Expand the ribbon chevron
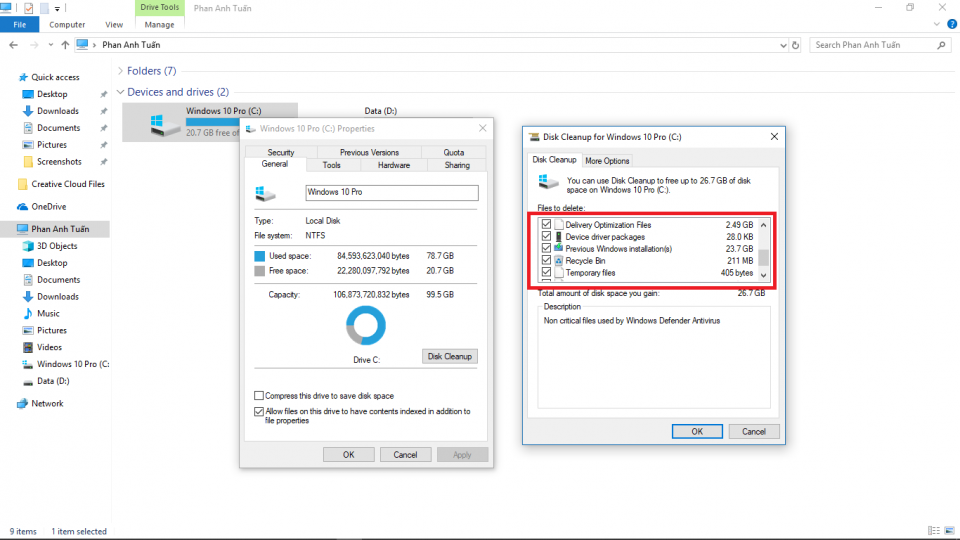This screenshot has width=960, height=540. click(x=936, y=24)
